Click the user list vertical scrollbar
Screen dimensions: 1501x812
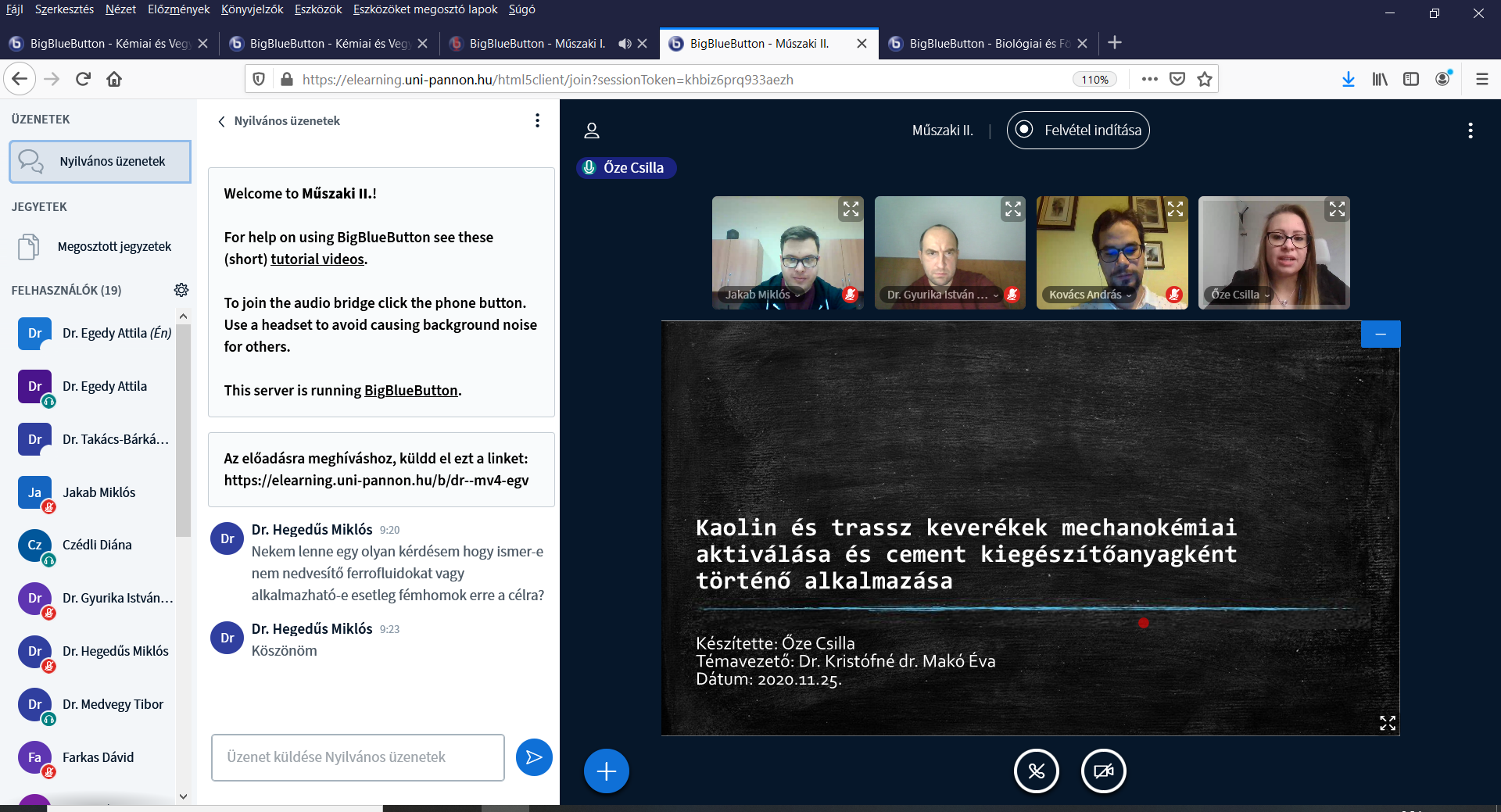click(x=183, y=430)
